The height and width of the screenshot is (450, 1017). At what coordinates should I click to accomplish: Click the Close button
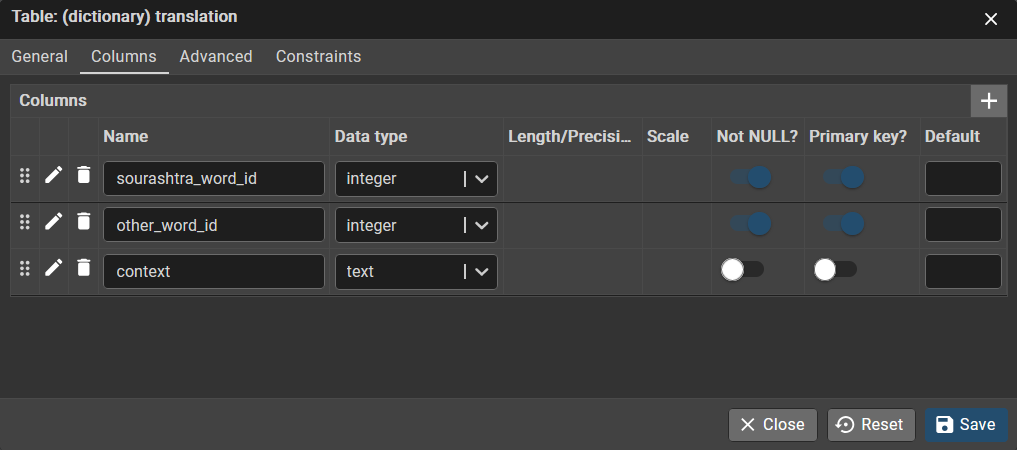point(772,425)
